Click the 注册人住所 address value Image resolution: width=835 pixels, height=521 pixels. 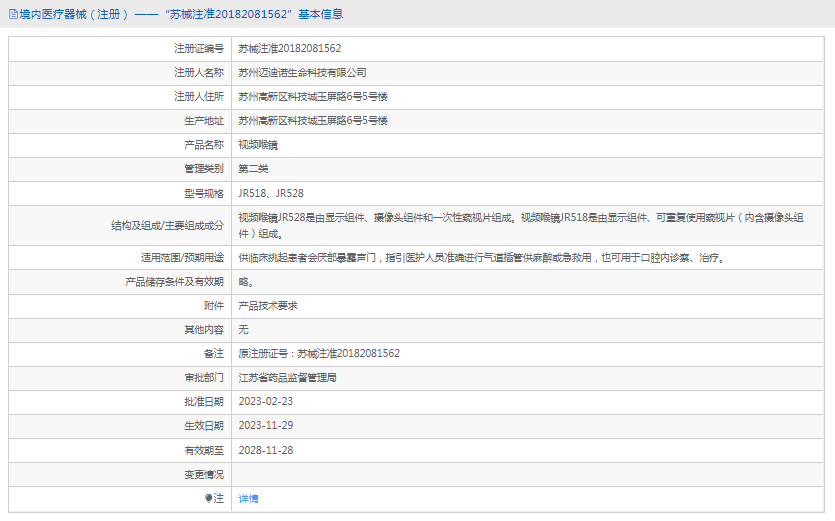pyautogui.click(x=313, y=96)
